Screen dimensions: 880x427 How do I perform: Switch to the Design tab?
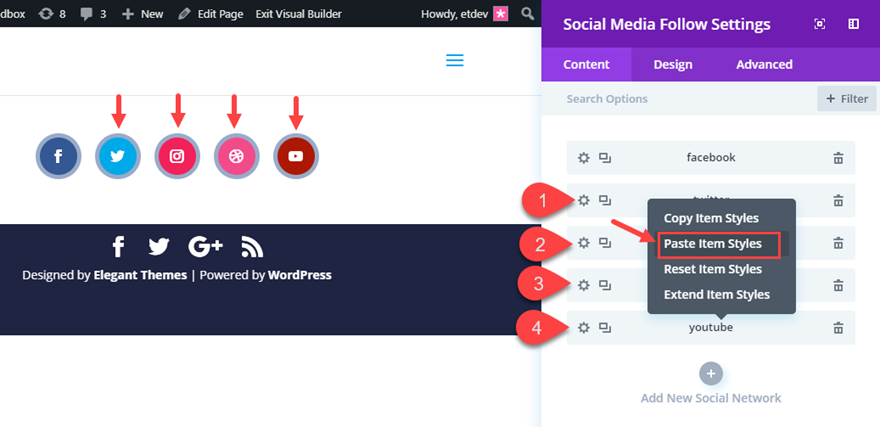click(x=673, y=65)
